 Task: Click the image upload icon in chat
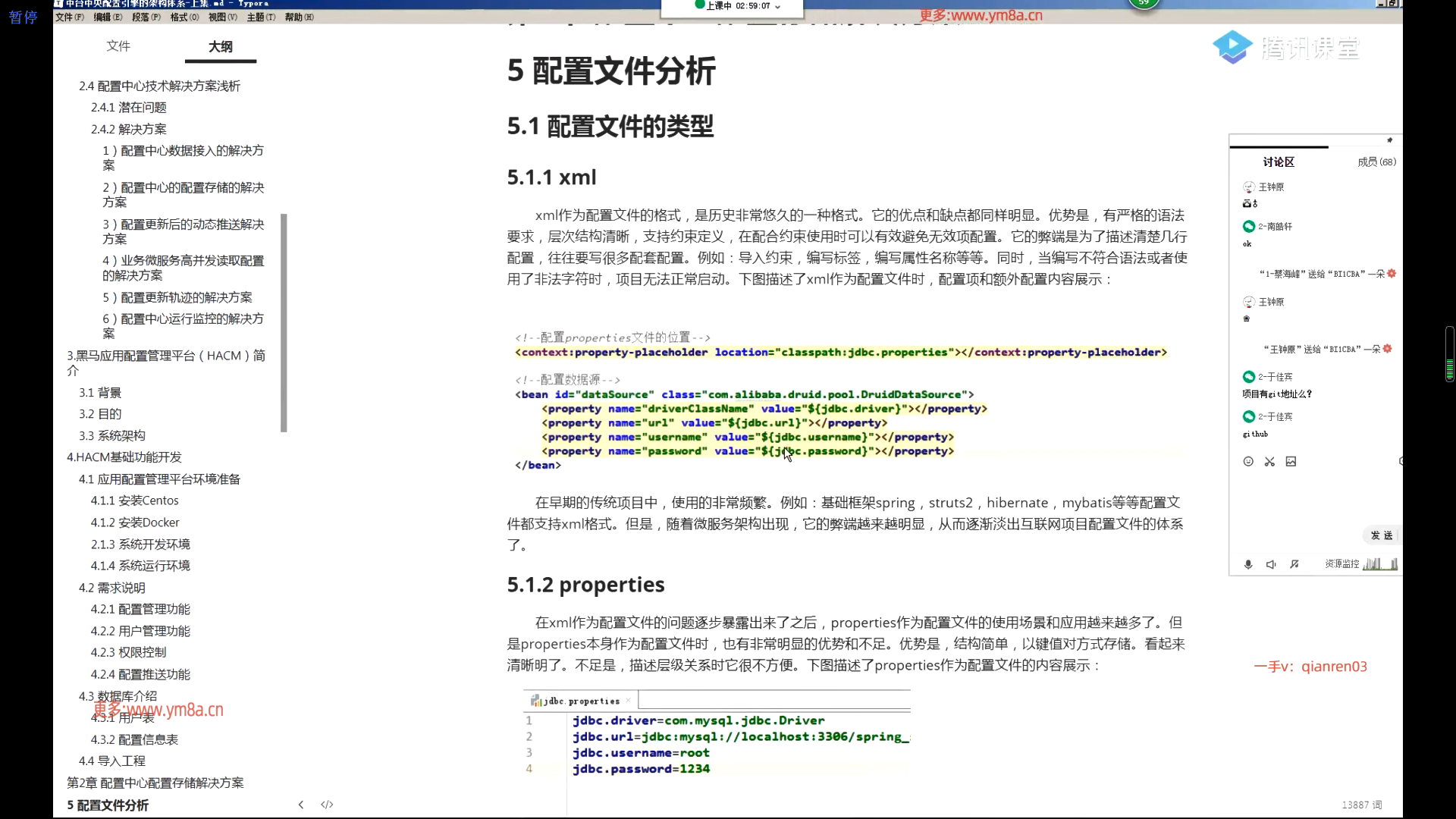click(x=1291, y=462)
